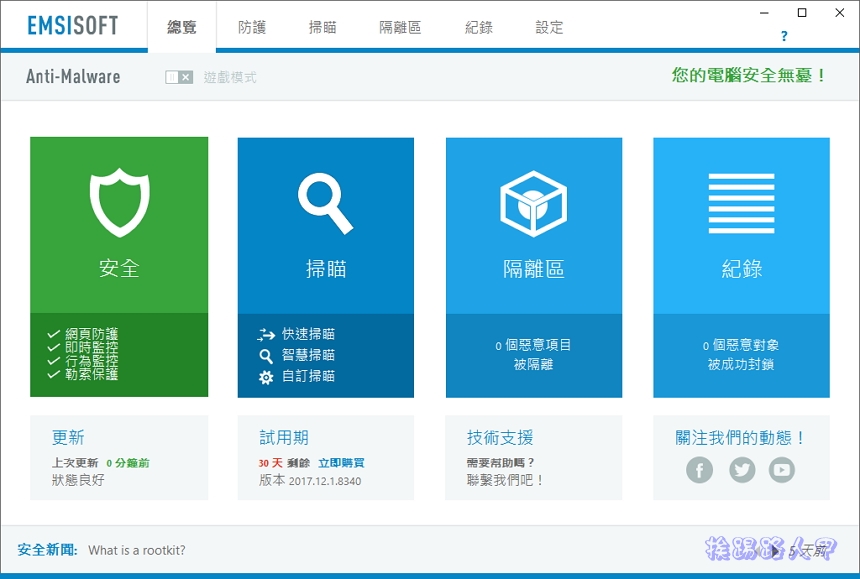Click the blue help question mark
860x579 pixels.
[784, 36]
